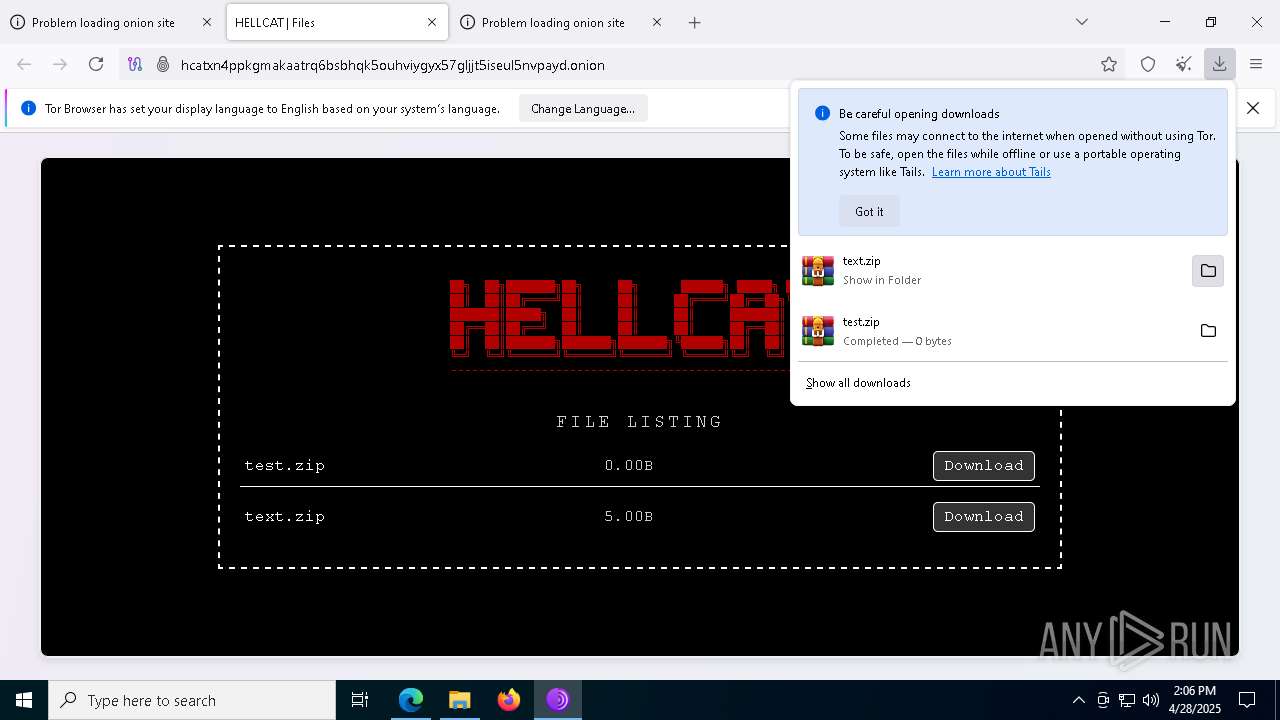Open a new browser tab
1280x720 pixels.
click(695, 22)
